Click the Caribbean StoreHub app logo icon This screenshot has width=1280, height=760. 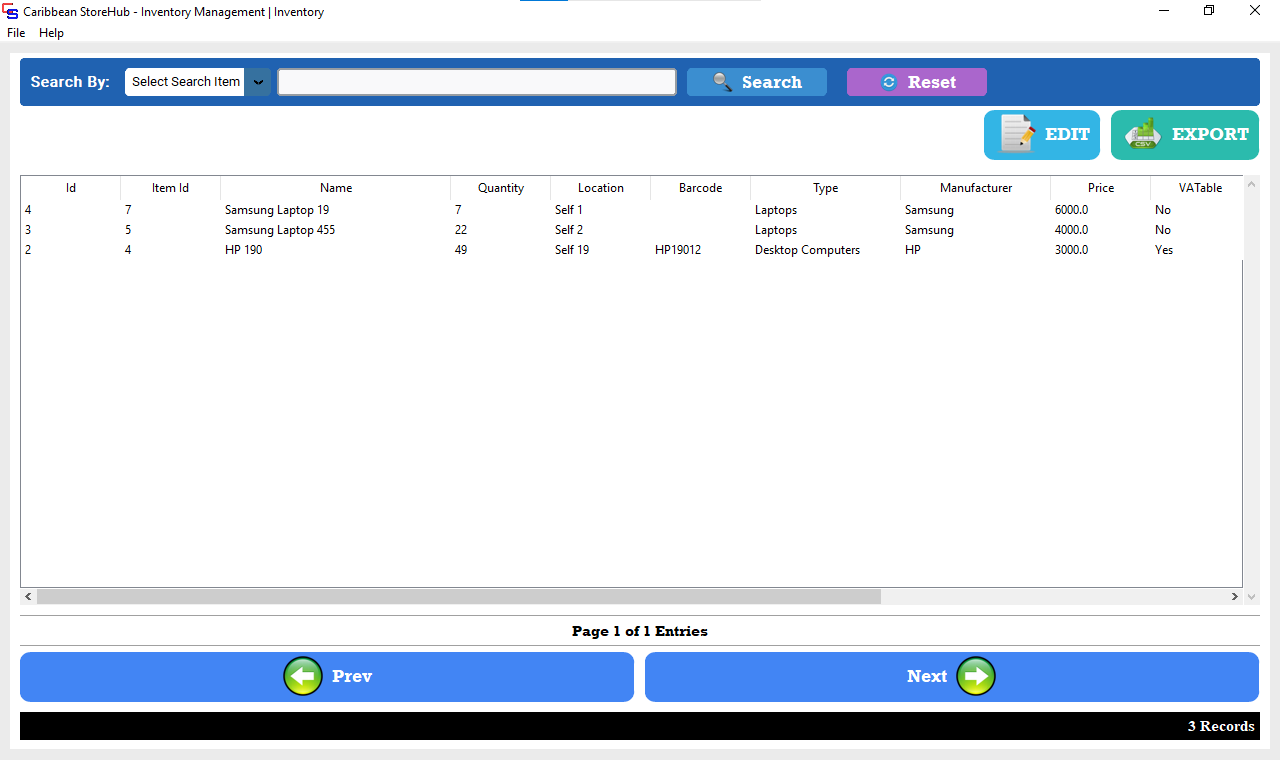[x=11, y=12]
